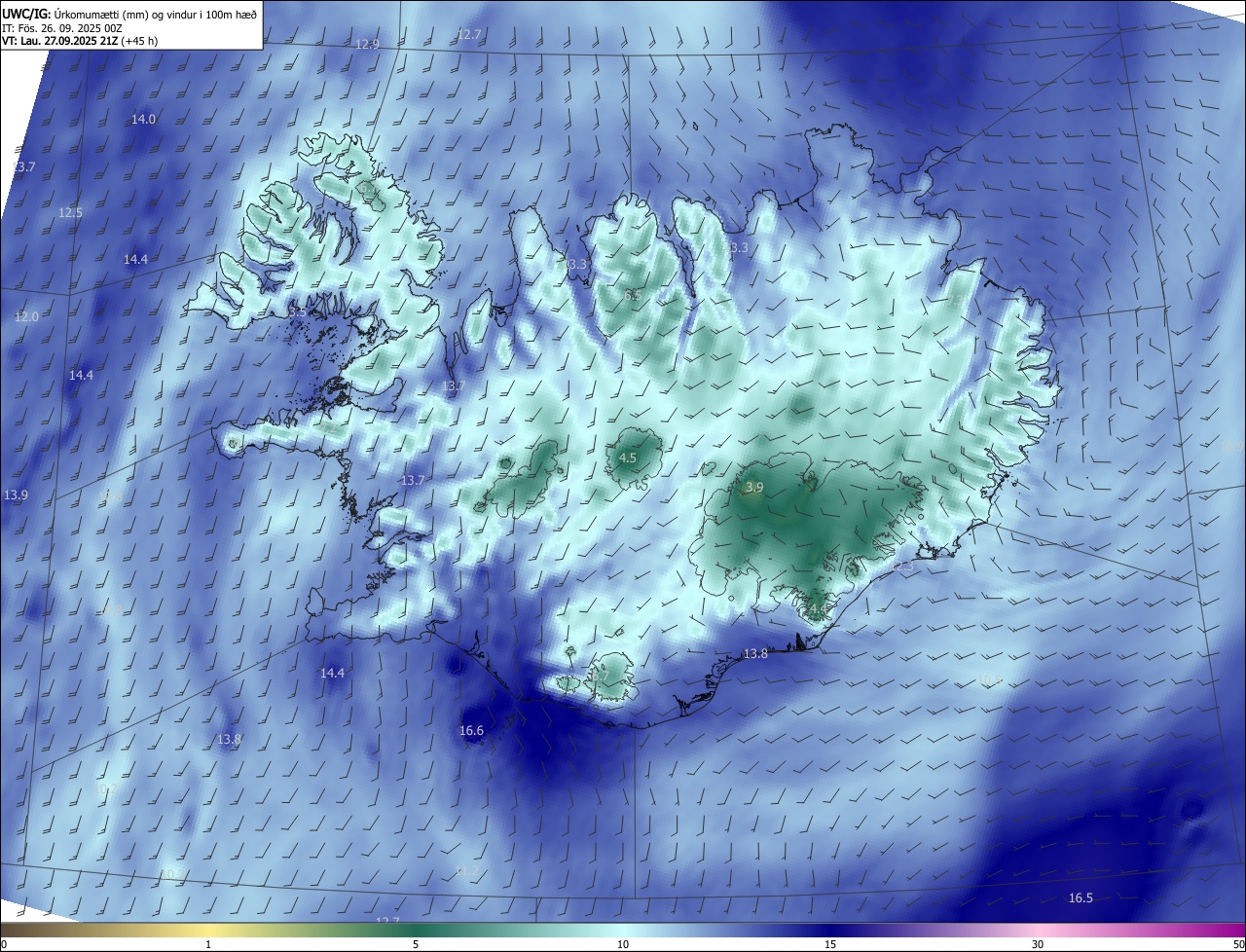Click the '10' tick label on the color scale
The image size is (1246, 952).
[x=623, y=944]
